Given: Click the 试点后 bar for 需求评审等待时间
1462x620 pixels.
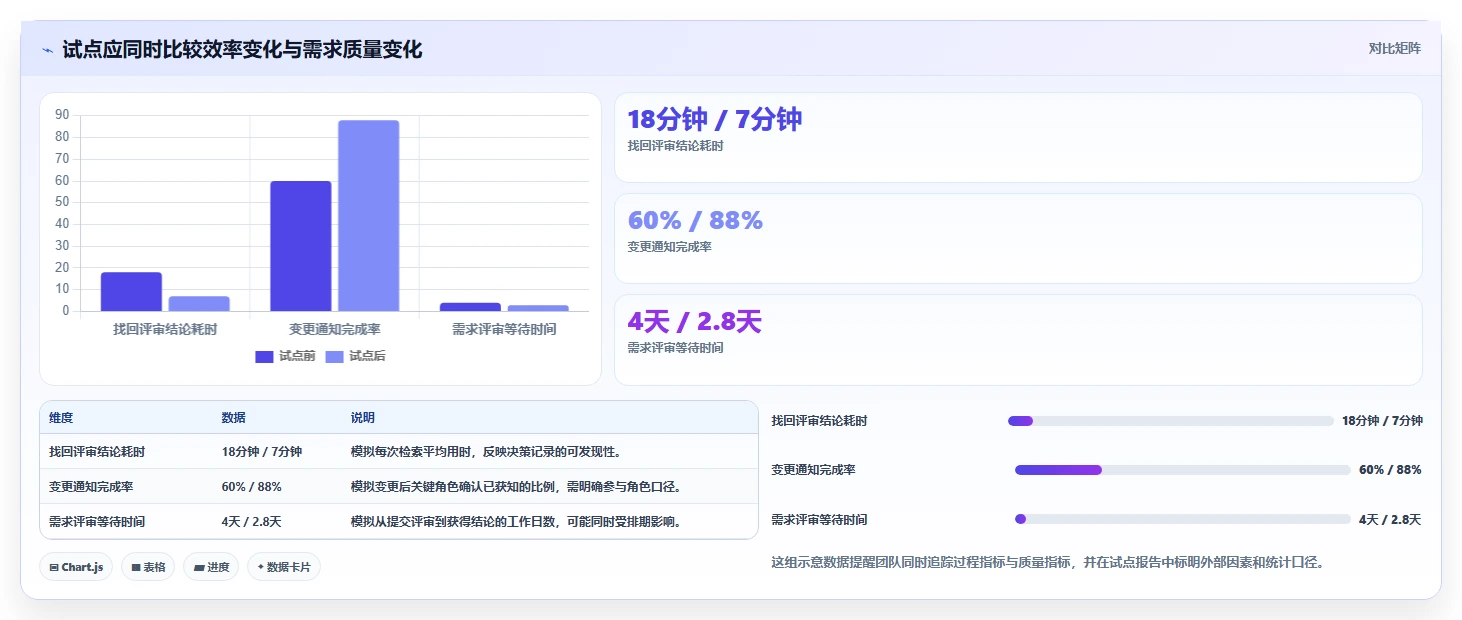Looking at the screenshot, I should click(538, 308).
